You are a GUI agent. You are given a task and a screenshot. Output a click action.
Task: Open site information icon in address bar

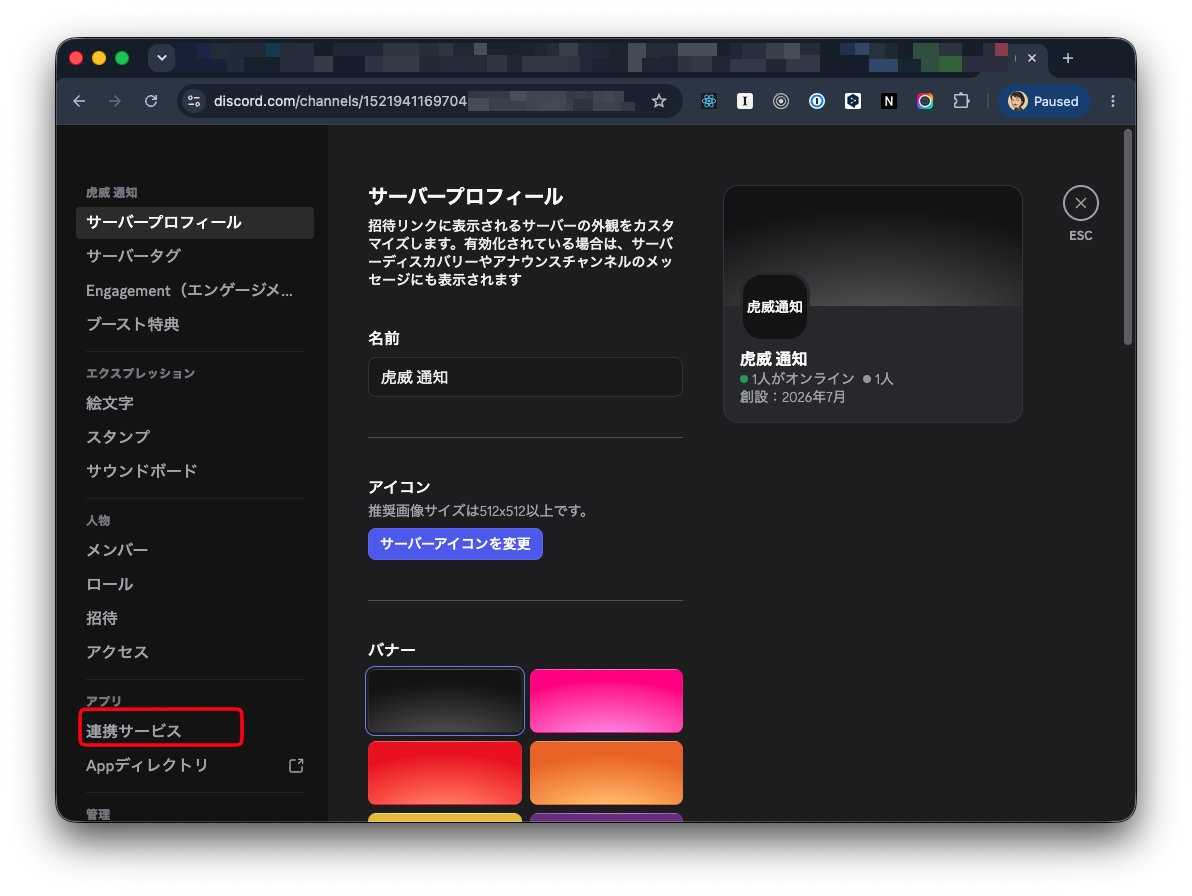[x=194, y=101]
